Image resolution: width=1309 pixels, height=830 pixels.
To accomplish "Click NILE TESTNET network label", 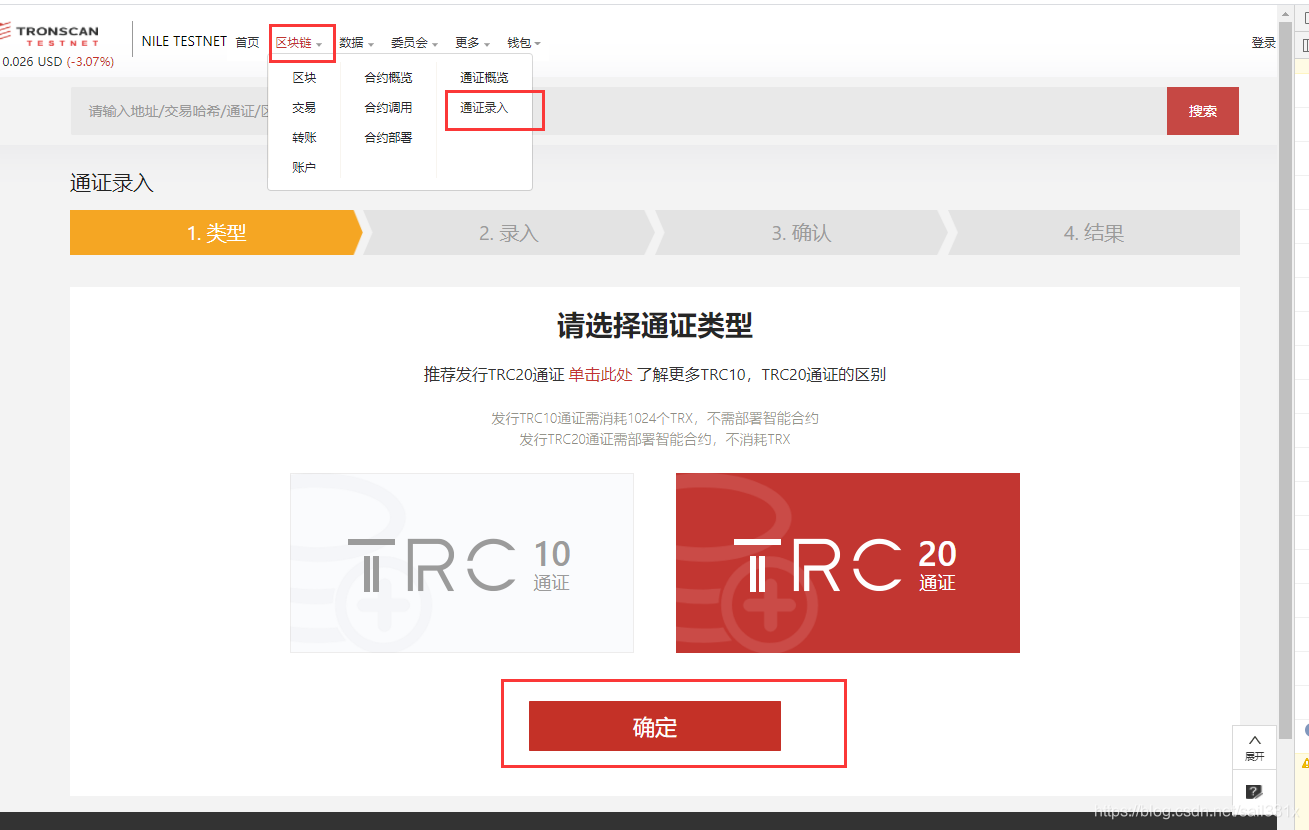I will point(185,42).
